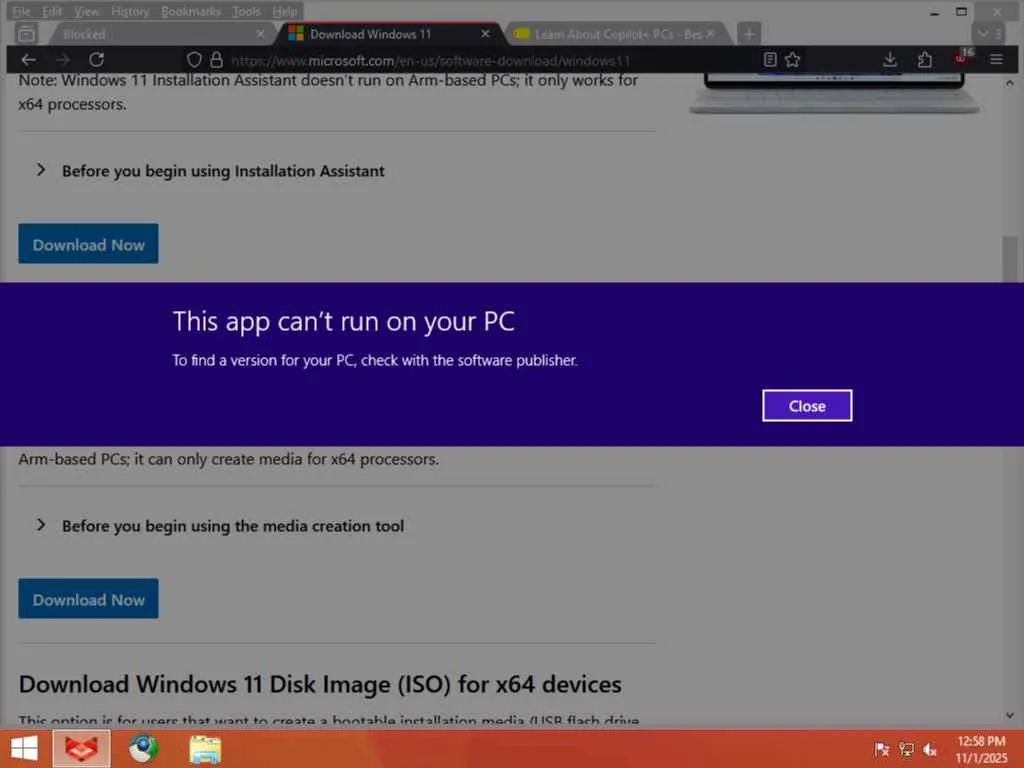Viewport: 1024px width, 768px height.
Task: Click the taskbar clock showing 12:58 PM
Action: click(982, 749)
